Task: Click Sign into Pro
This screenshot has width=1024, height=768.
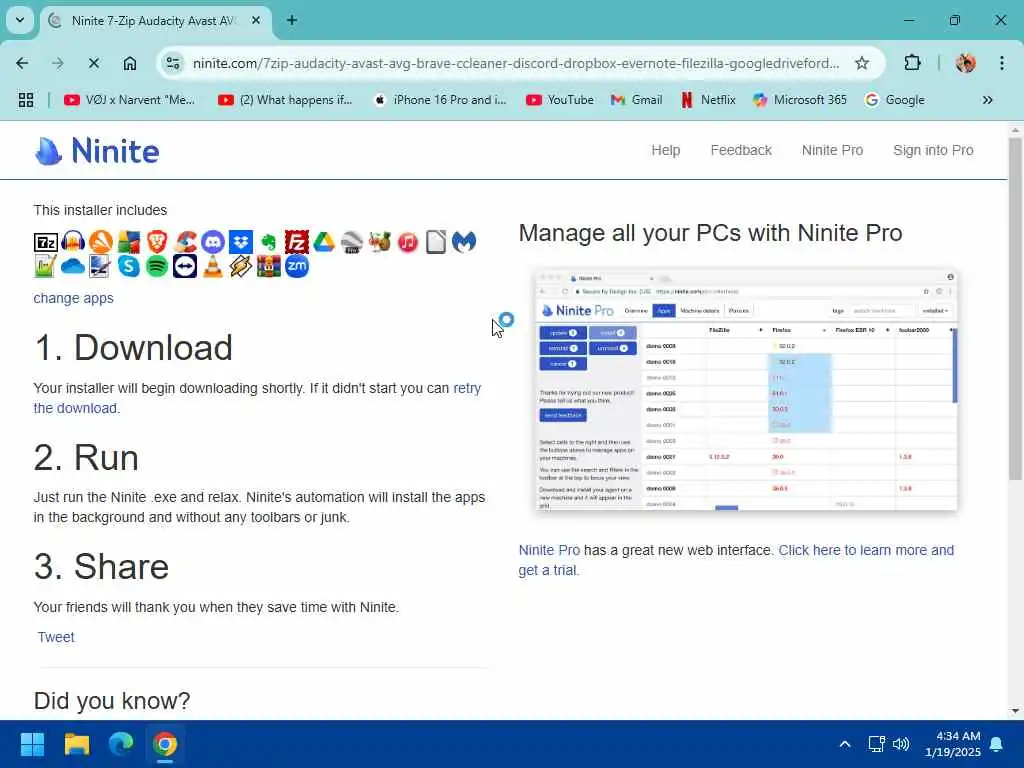Action: pos(933,150)
